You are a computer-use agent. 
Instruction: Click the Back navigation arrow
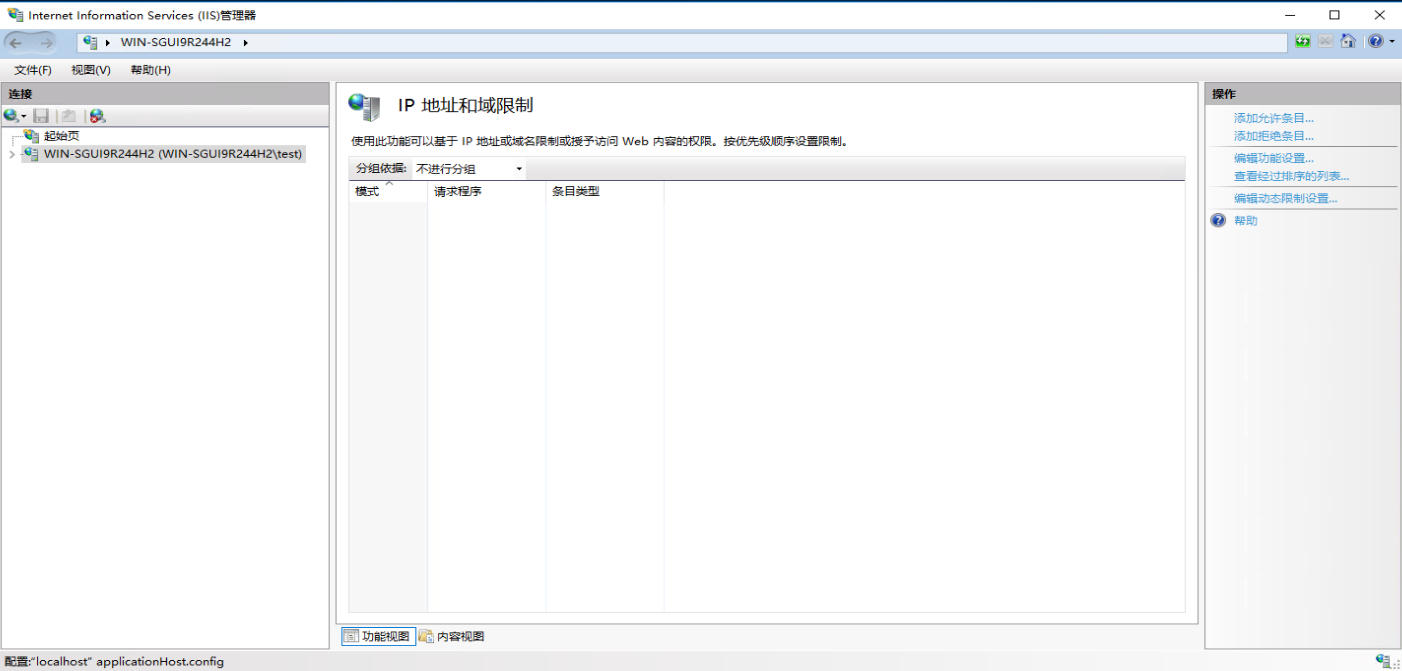coord(16,42)
